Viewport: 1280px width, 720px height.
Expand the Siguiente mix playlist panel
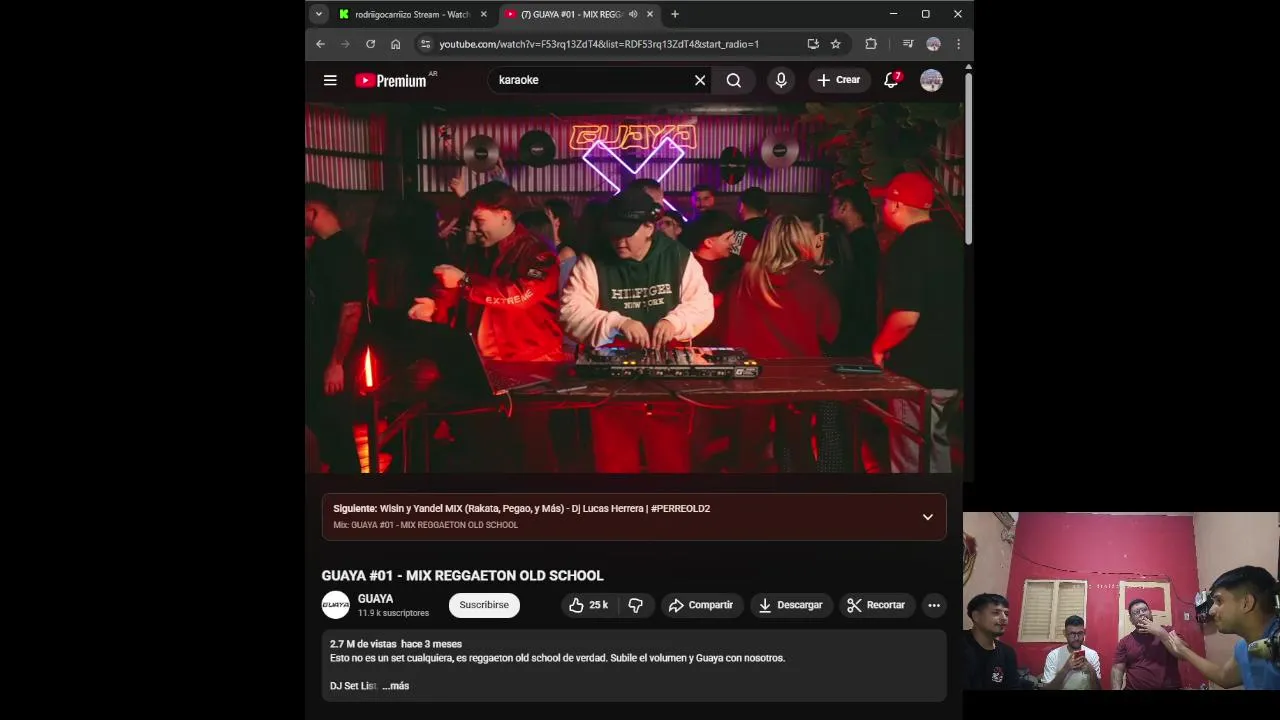tap(928, 517)
